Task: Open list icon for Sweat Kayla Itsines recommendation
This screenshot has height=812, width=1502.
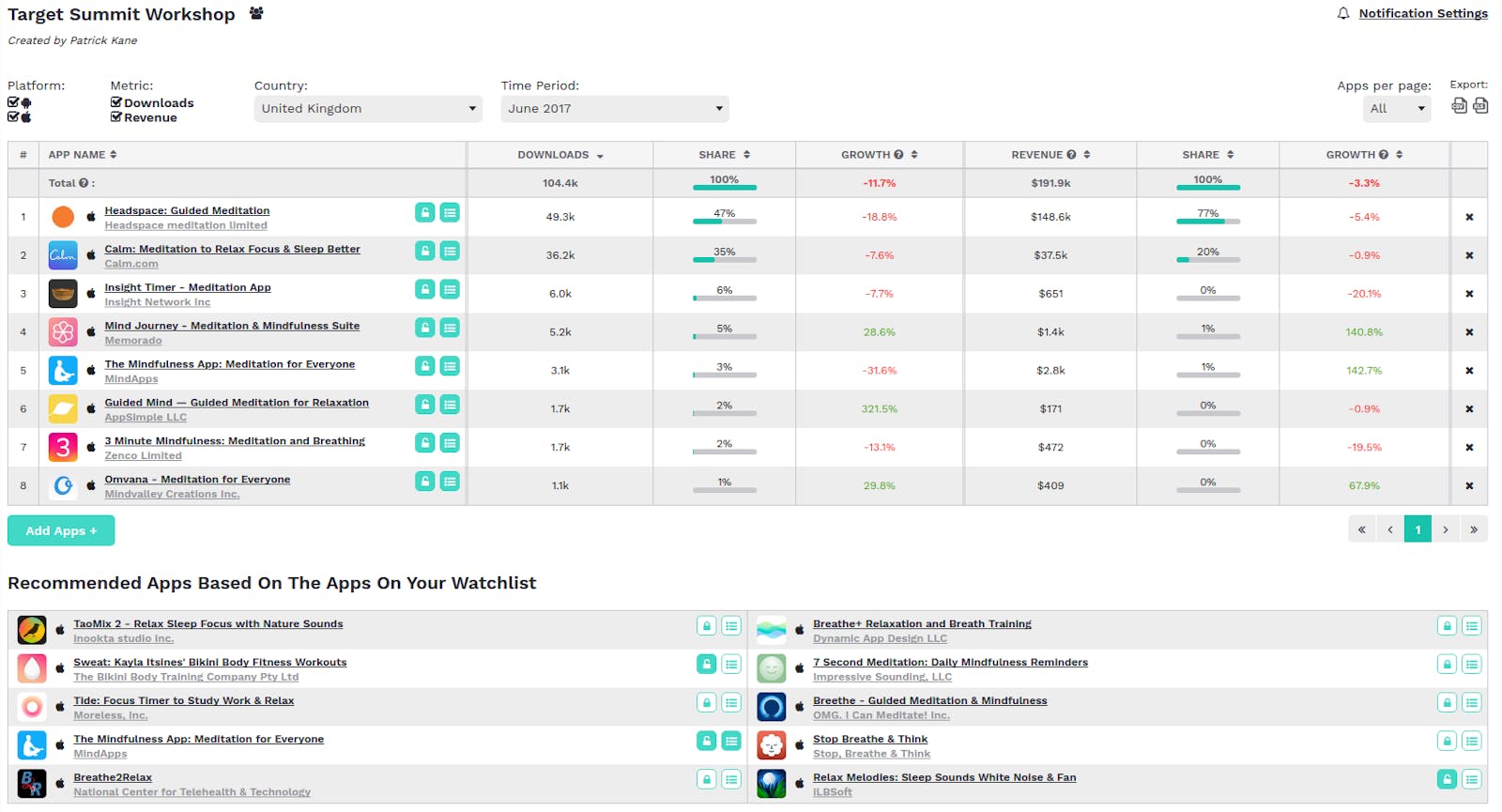Action: 731,665
